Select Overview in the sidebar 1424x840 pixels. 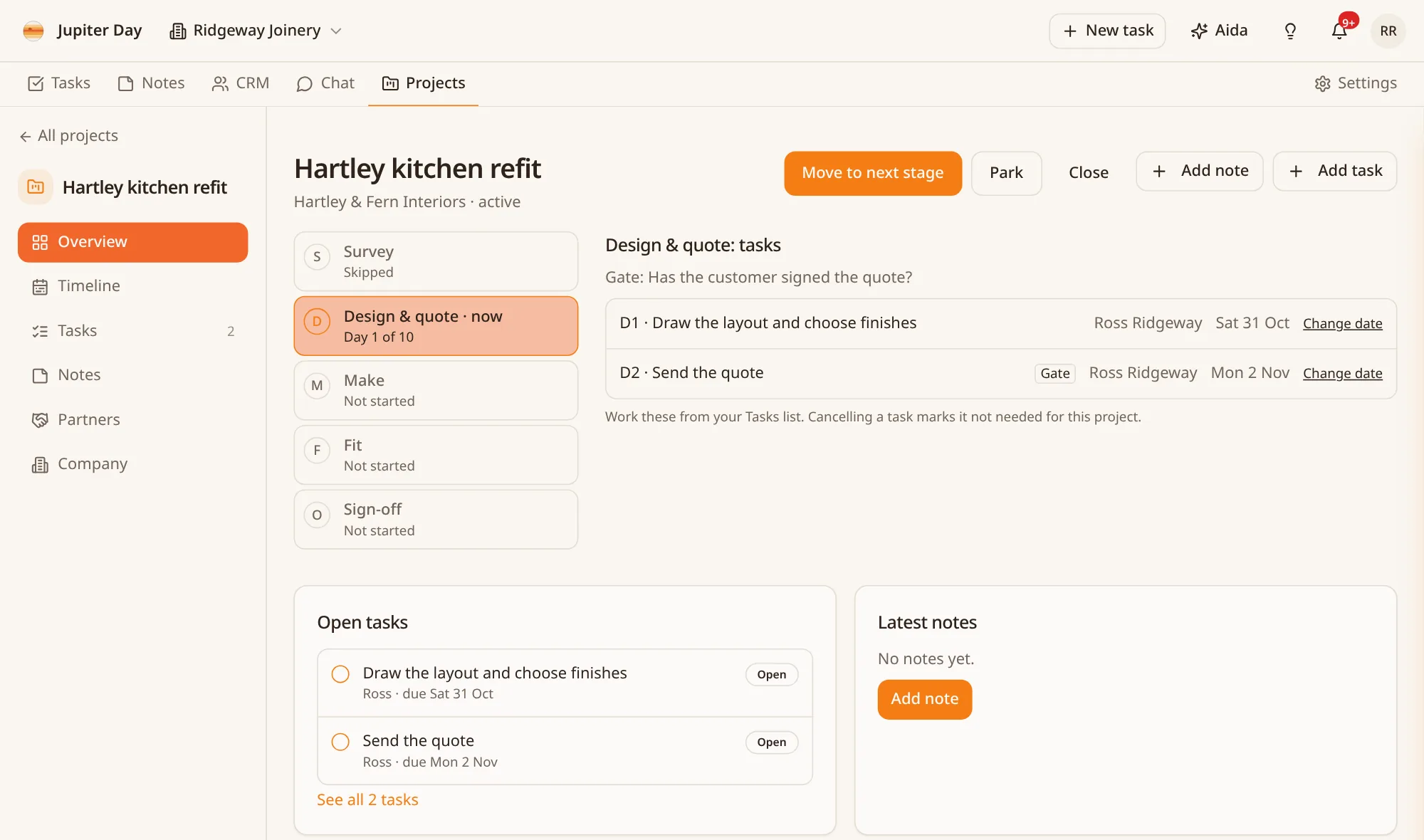click(133, 242)
